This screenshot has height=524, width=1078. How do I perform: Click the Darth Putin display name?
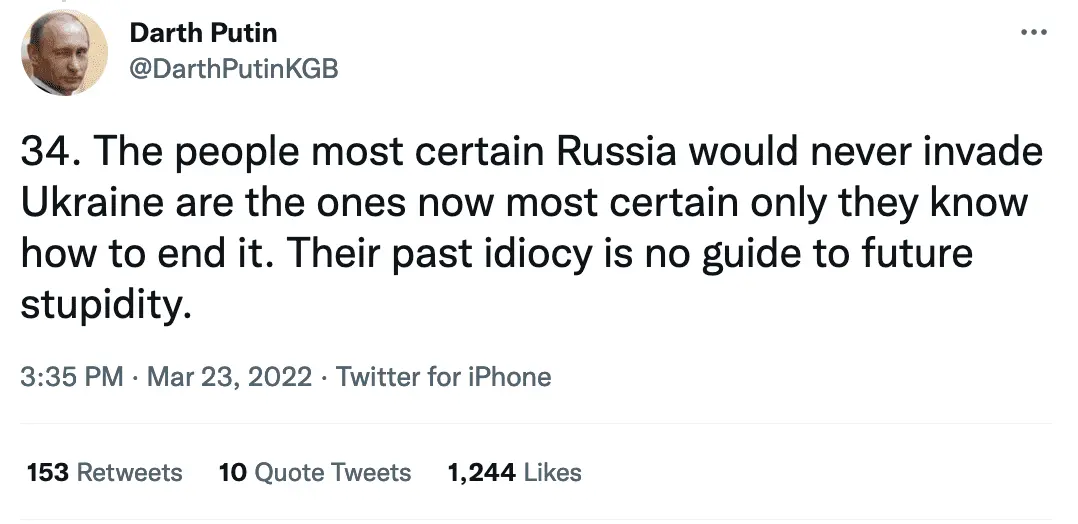pyautogui.click(x=203, y=33)
